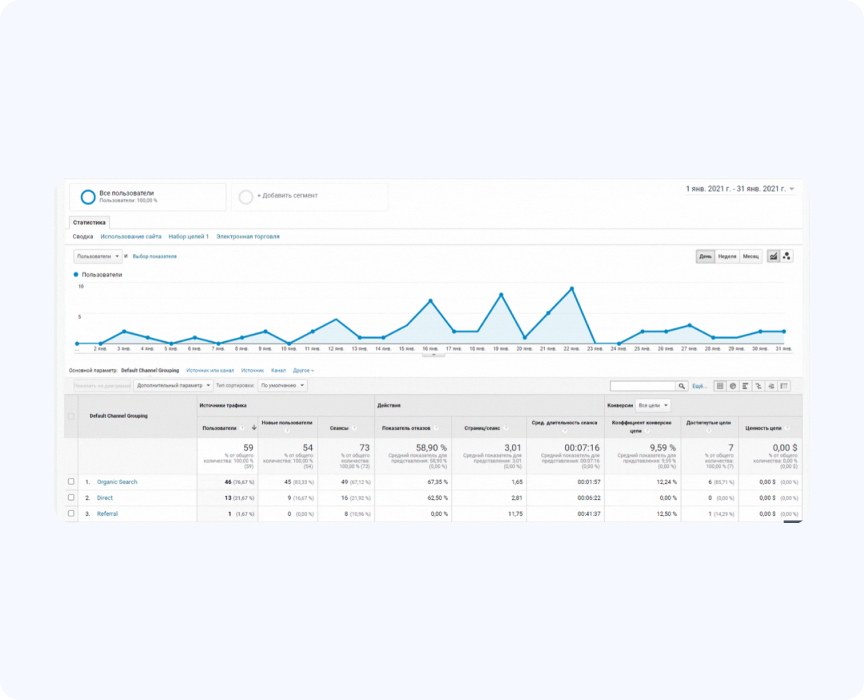Switch to line chart view icon
This screenshot has height=700, width=864.
click(x=773, y=256)
